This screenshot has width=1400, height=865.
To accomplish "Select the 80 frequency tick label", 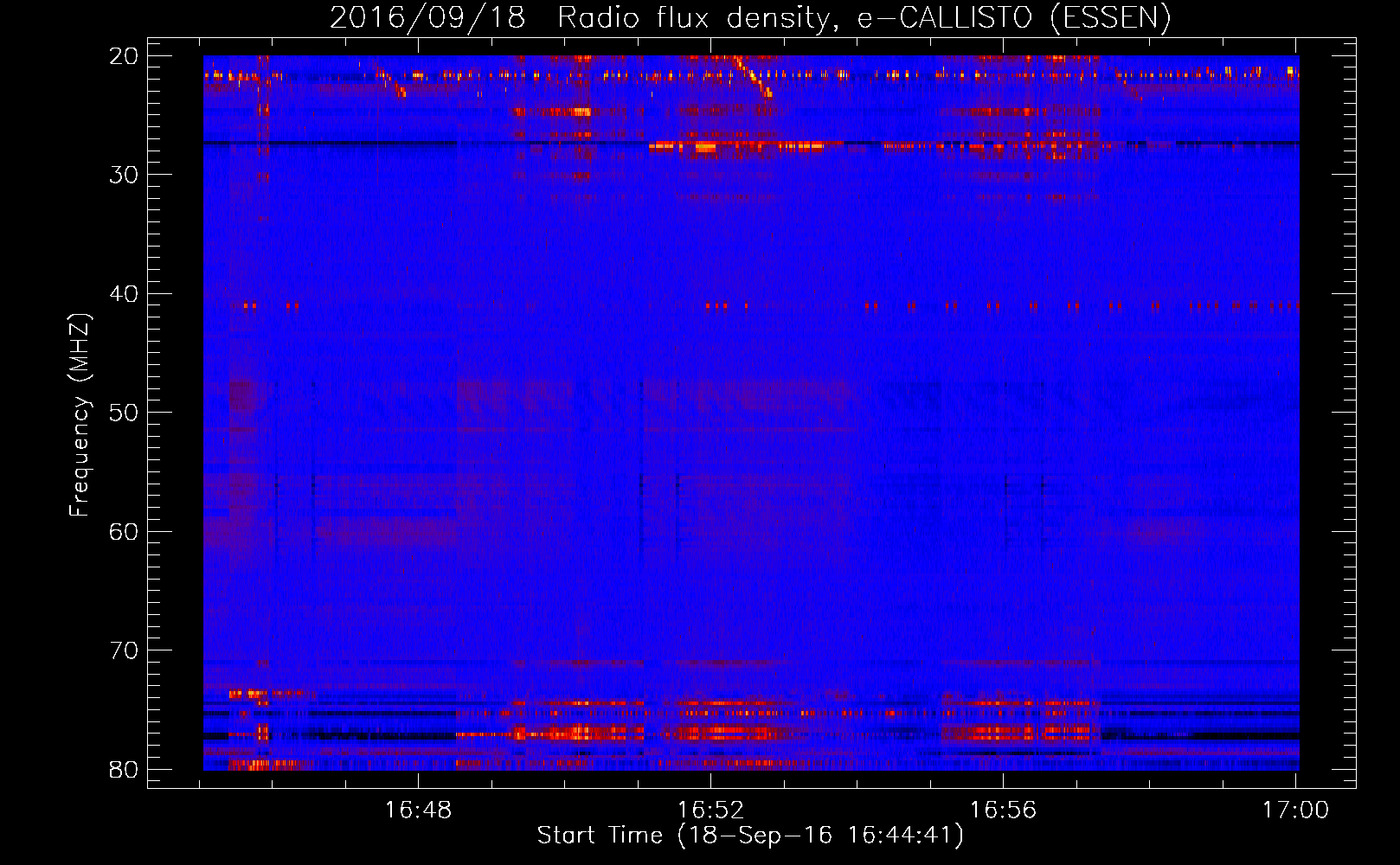I will [124, 770].
